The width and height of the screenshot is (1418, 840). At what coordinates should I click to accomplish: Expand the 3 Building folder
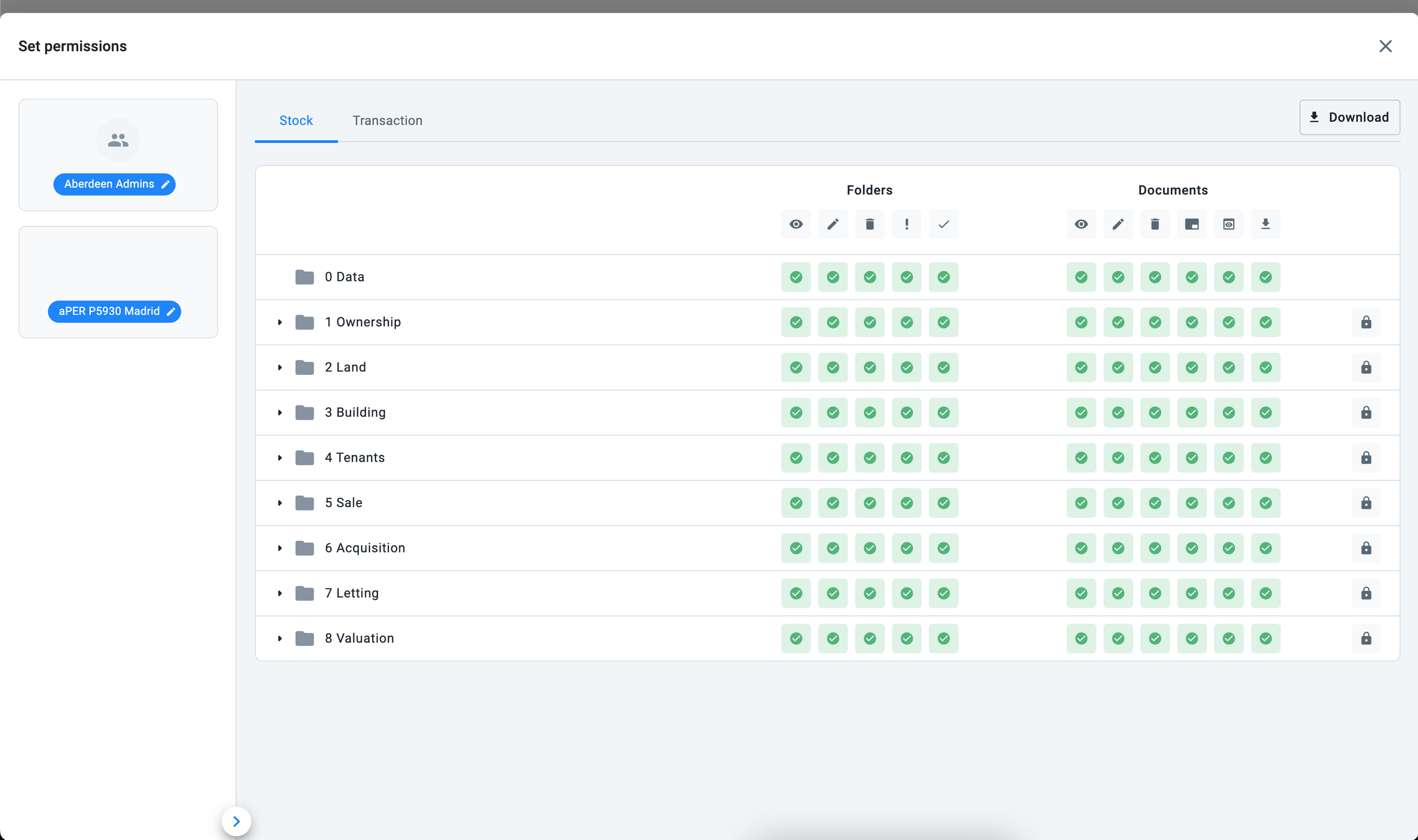pos(280,412)
